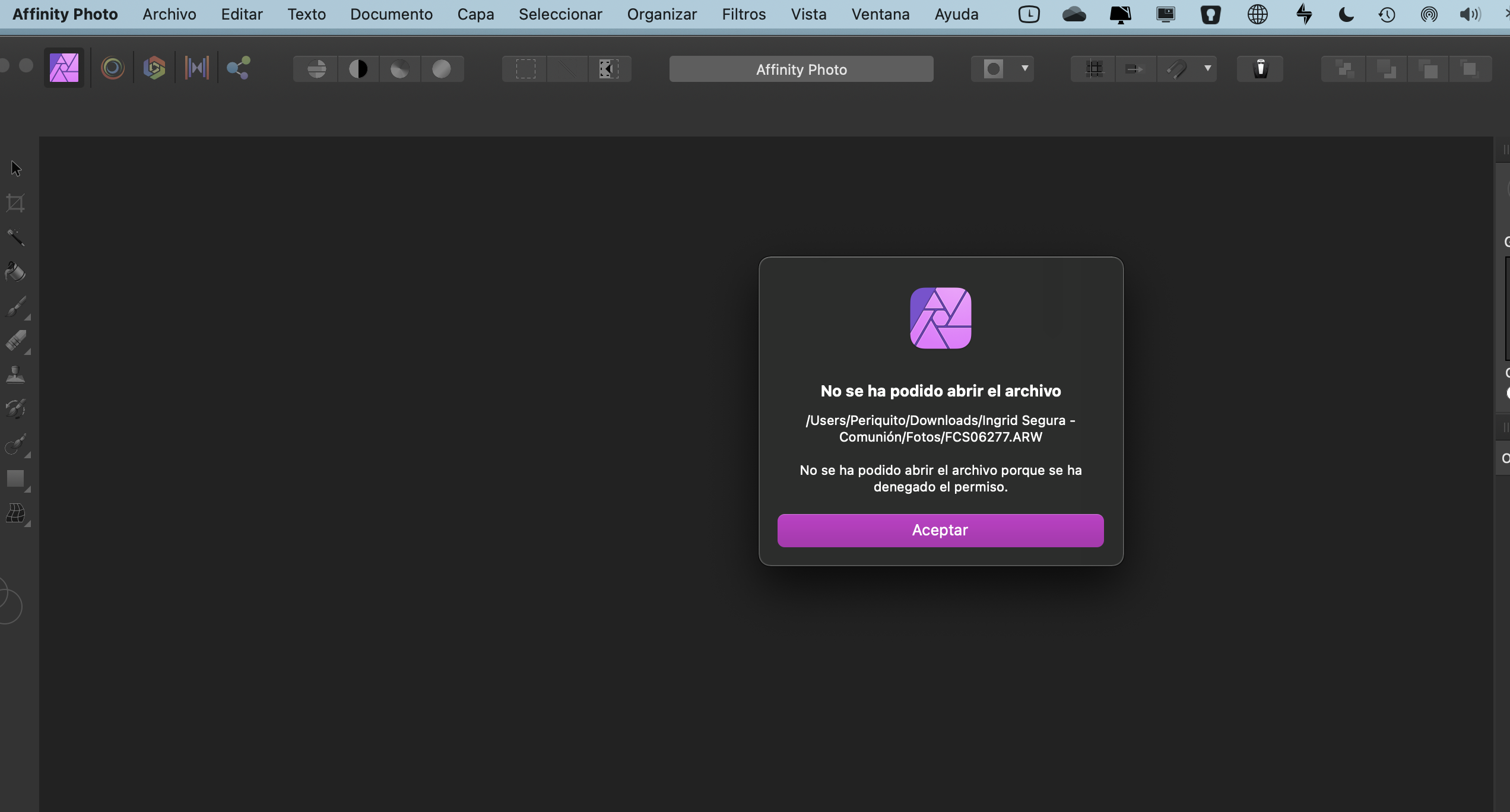
Task: Select the Move tool arrow
Action: (x=16, y=169)
